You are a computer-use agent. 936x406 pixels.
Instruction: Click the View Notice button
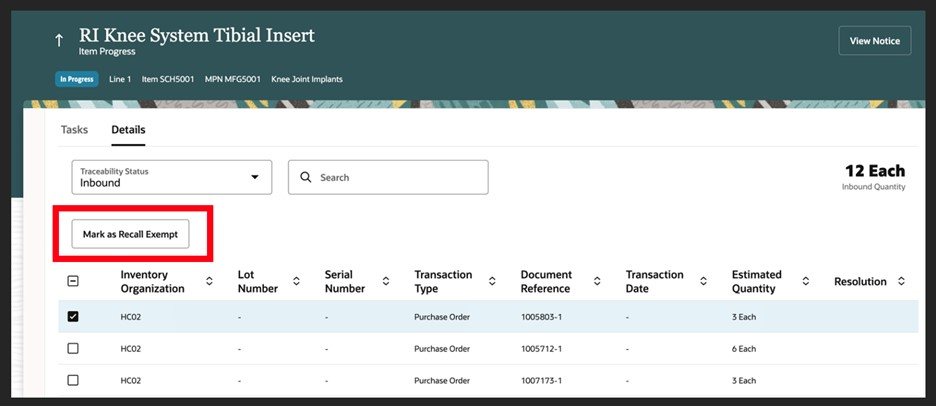[875, 41]
